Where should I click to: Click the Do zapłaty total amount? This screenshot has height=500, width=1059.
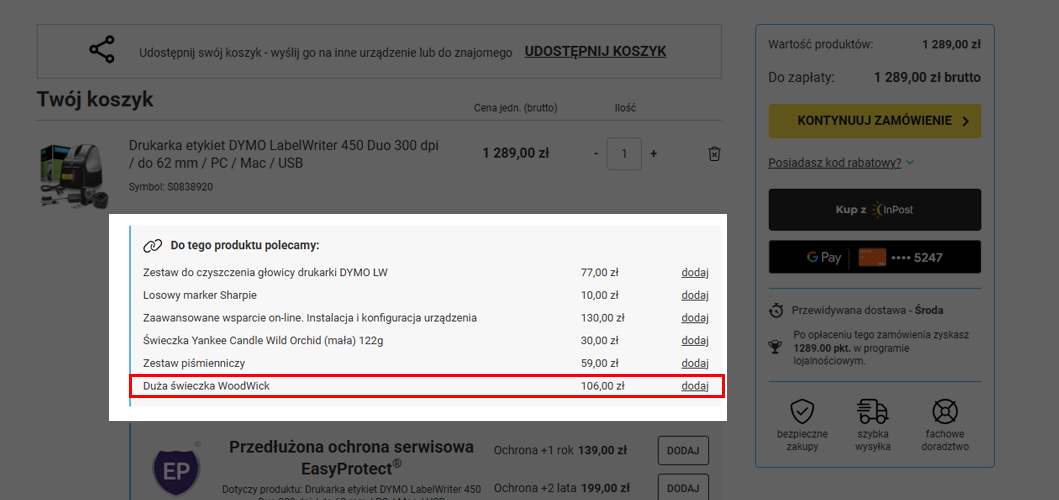[x=927, y=78]
